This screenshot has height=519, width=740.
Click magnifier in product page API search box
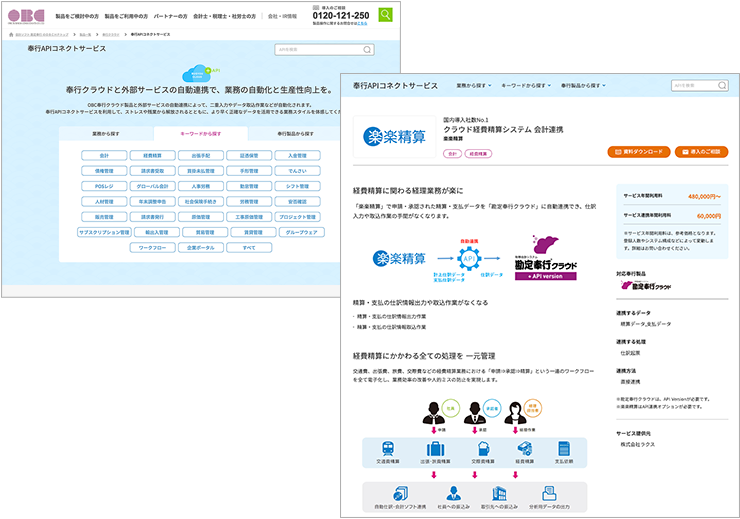(x=722, y=85)
